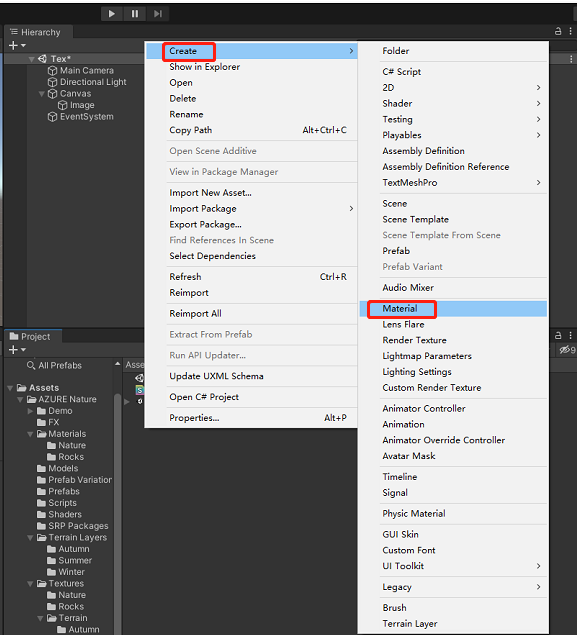This screenshot has height=635, width=577.
Task: Choose Reimport All menu entry
Action: (251, 313)
